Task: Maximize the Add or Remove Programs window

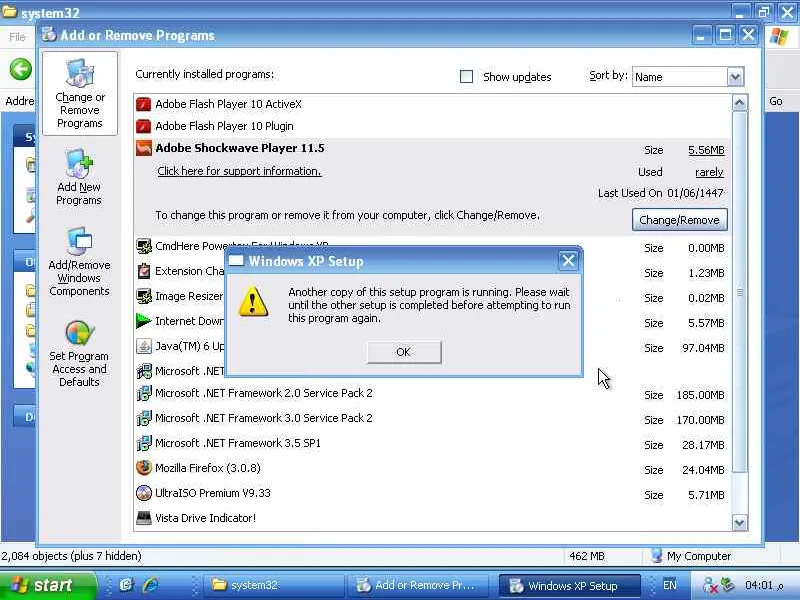Action: tap(725, 36)
